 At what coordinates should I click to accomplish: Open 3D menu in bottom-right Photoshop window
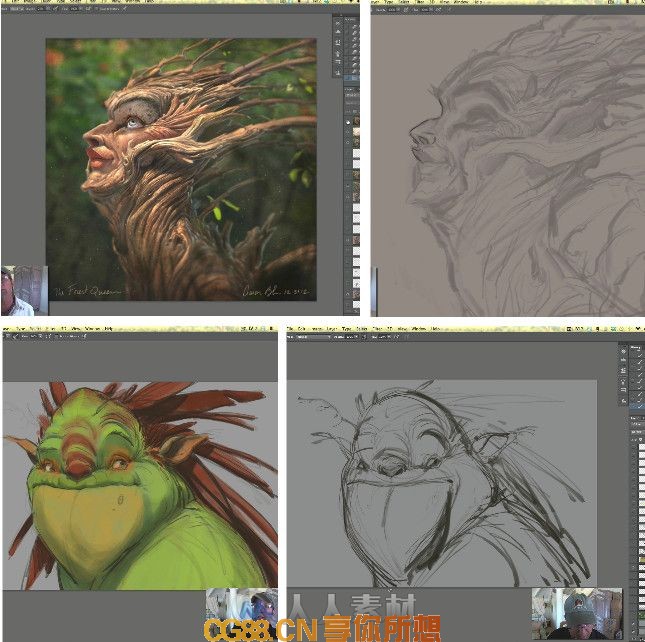coord(390,329)
